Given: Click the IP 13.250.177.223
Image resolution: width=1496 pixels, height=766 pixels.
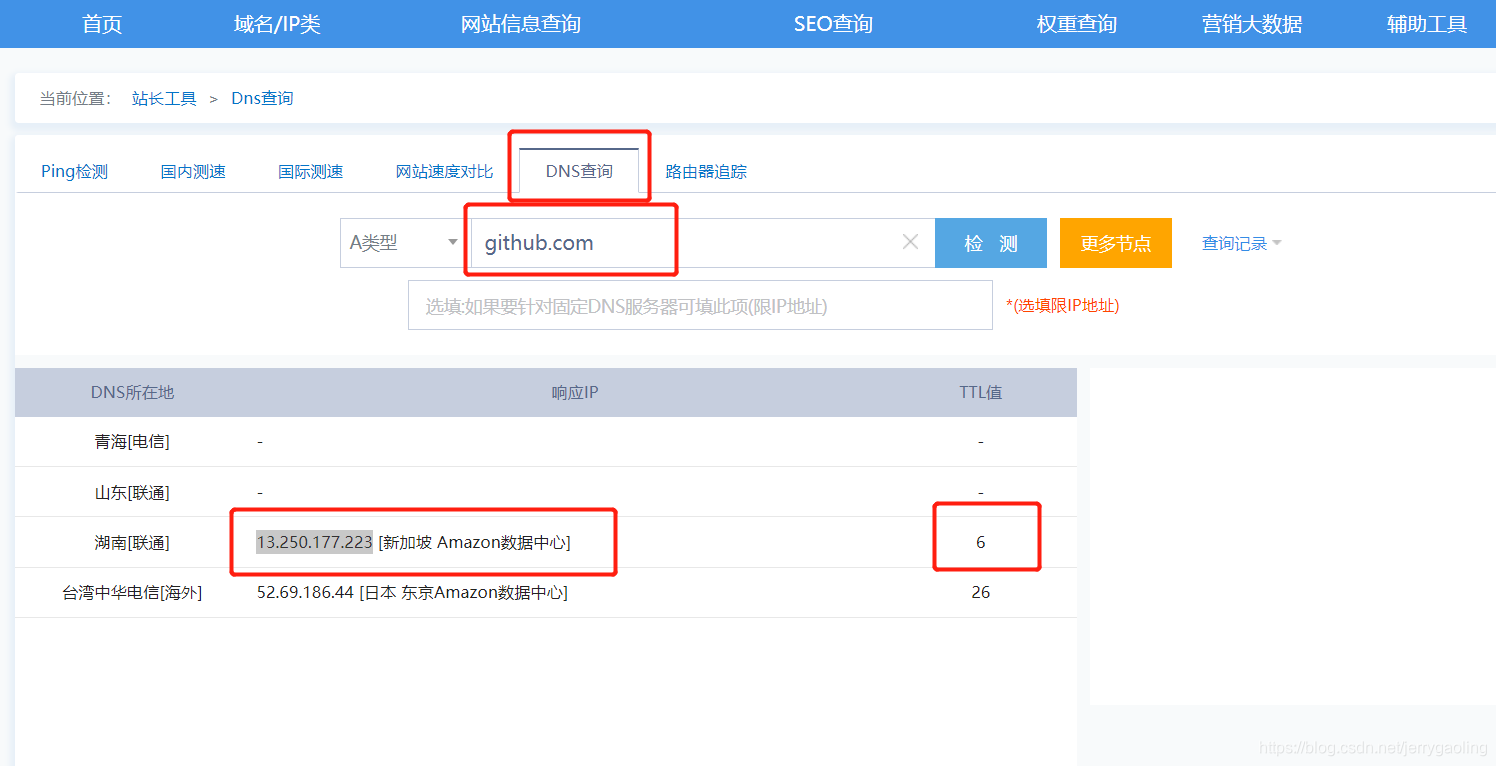Looking at the screenshot, I should [x=315, y=542].
